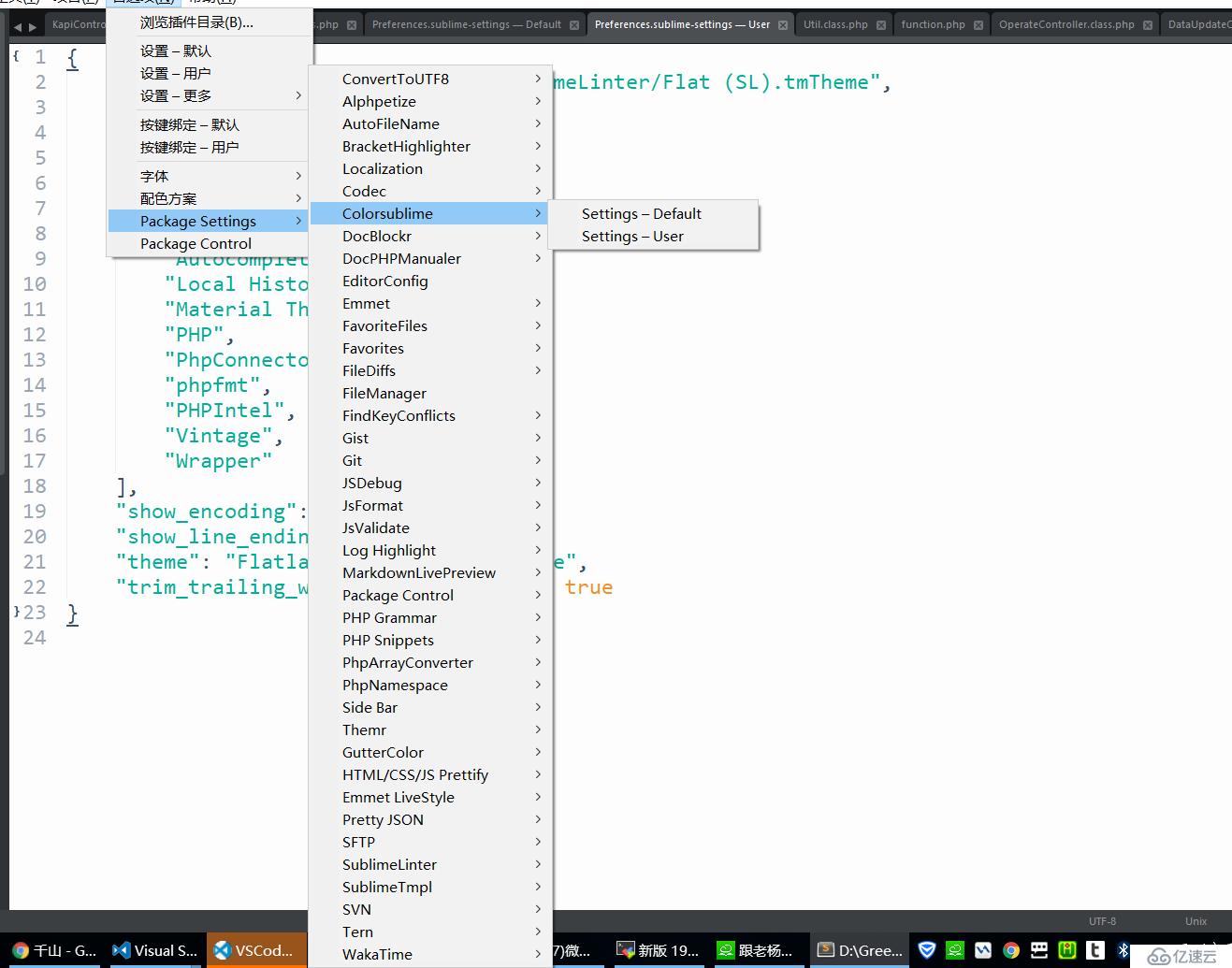The image size is (1232, 968).
Task: Close the OperateController.class.php tab
Action: tap(1148, 25)
